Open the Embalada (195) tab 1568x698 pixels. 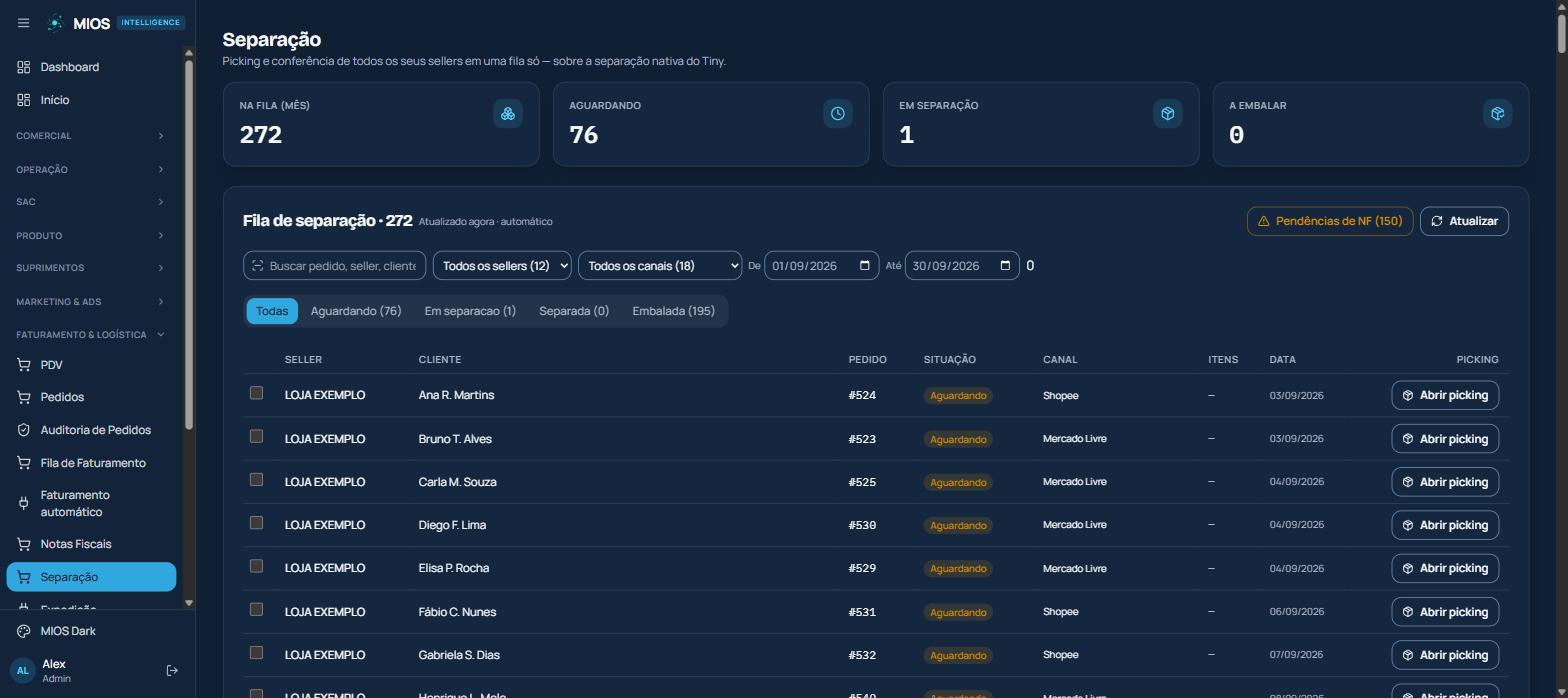click(x=673, y=311)
